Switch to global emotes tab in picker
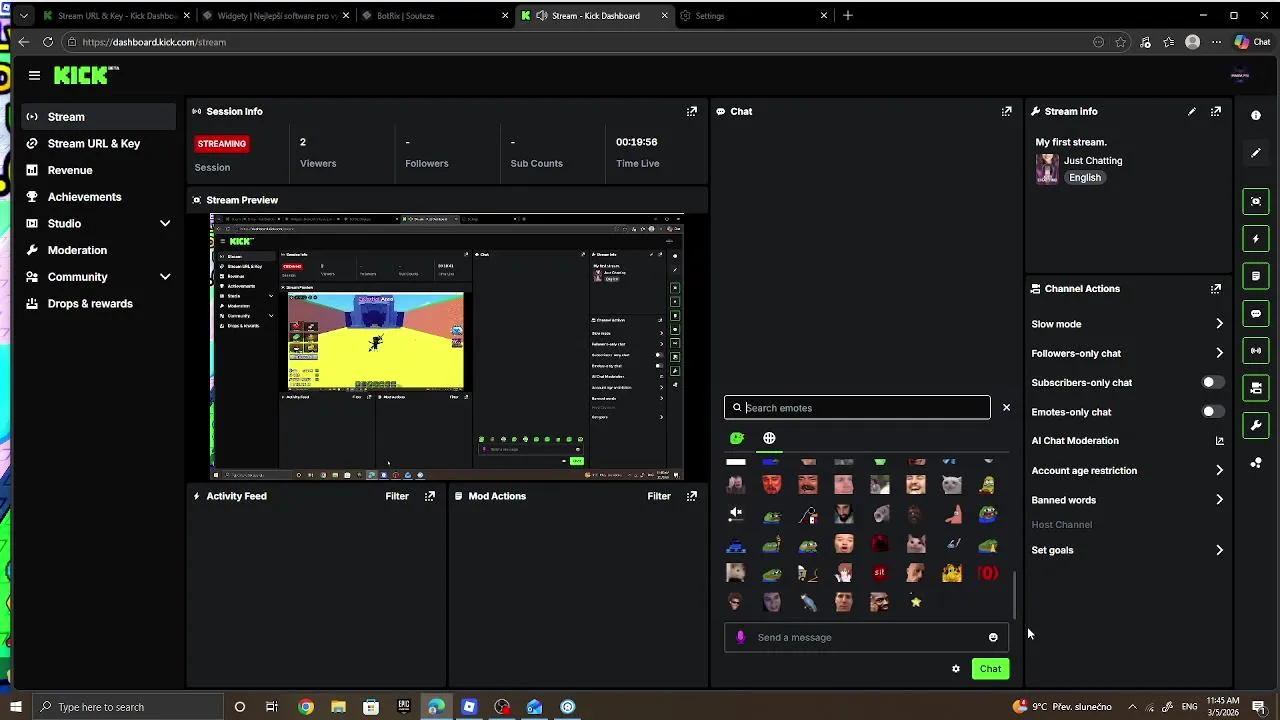Image resolution: width=1280 pixels, height=720 pixels. tap(769, 438)
